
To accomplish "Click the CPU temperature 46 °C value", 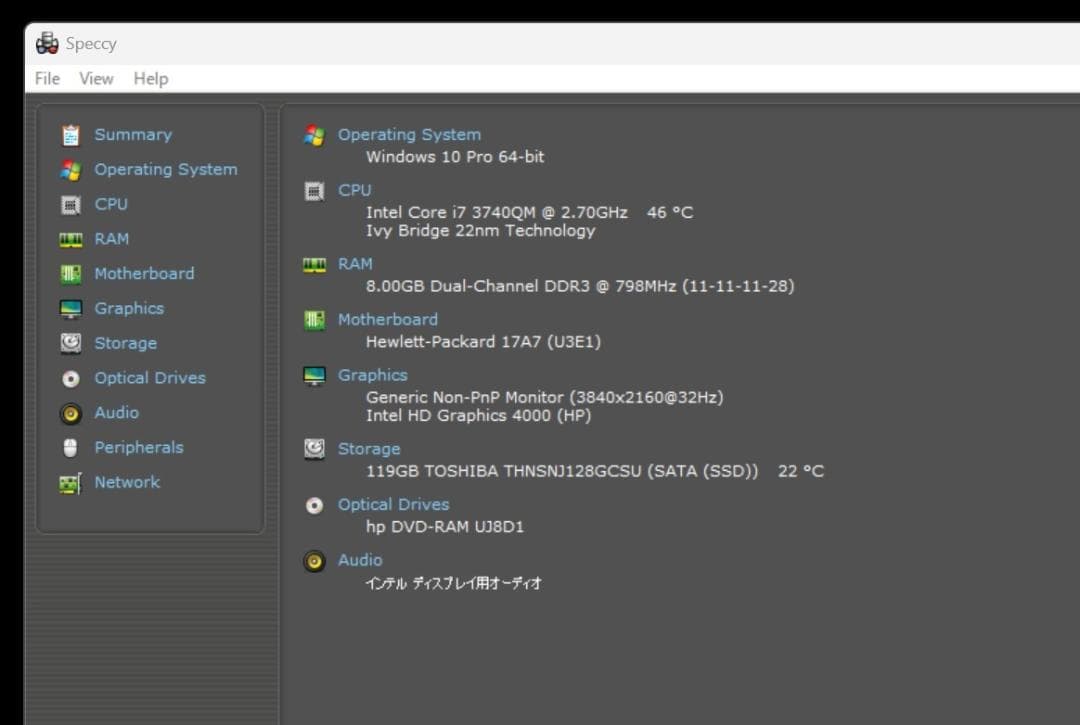I will (x=669, y=212).
